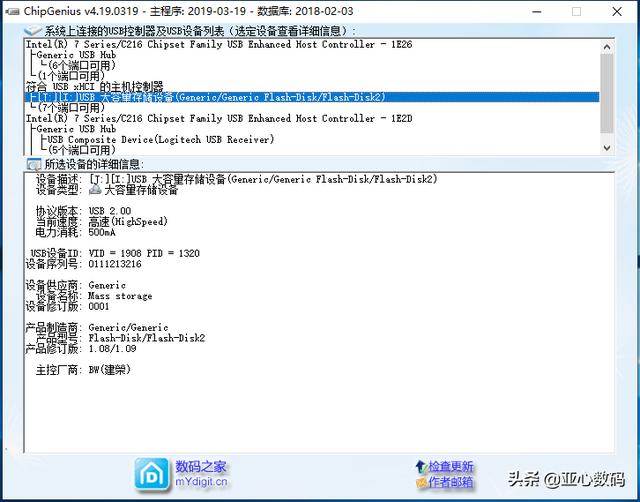Click the 作者邮箱 link
This screenshot has height=502, width=640.
[451, 482]
